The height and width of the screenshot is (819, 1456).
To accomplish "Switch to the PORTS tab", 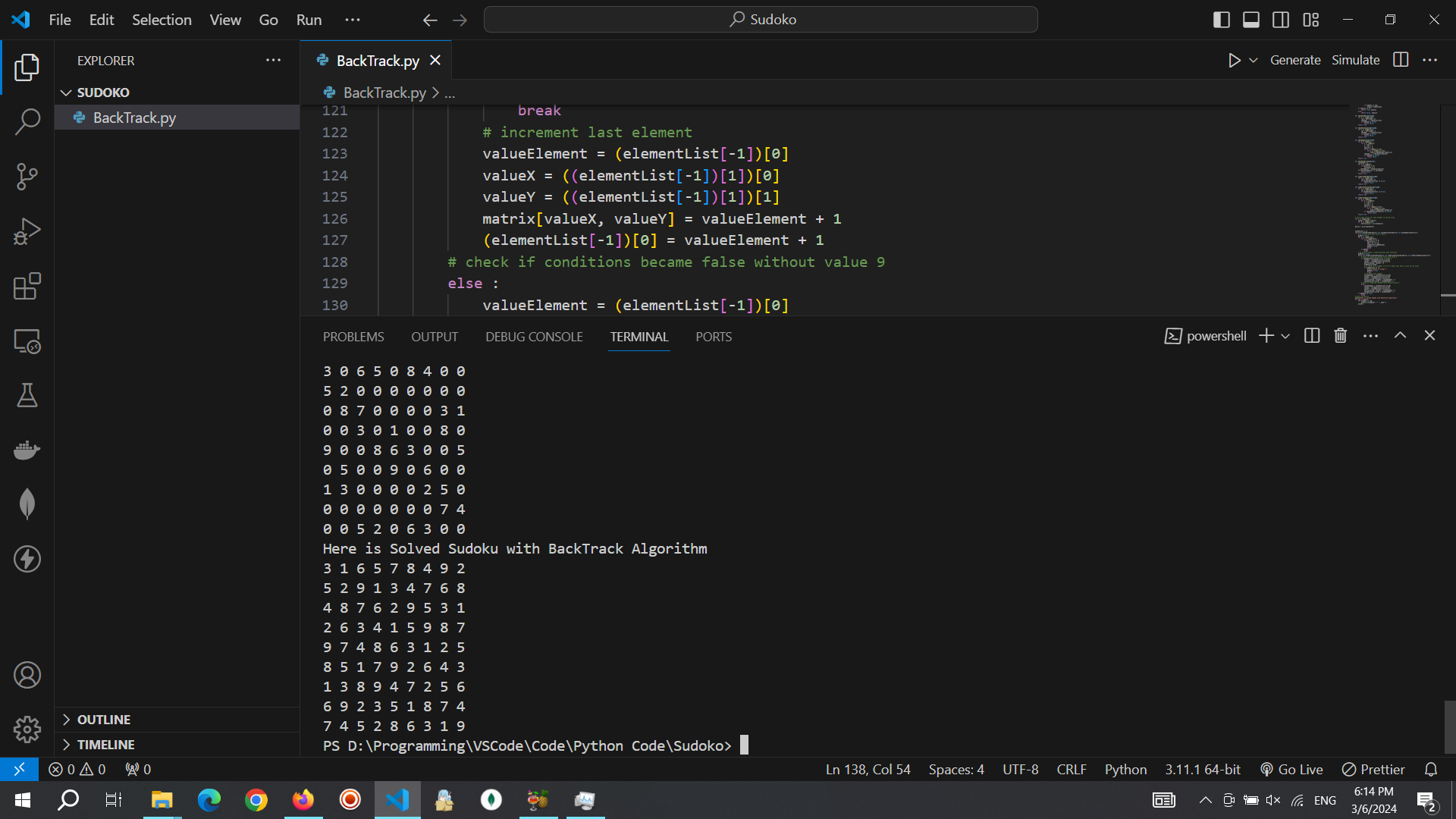I will [714, 337].
